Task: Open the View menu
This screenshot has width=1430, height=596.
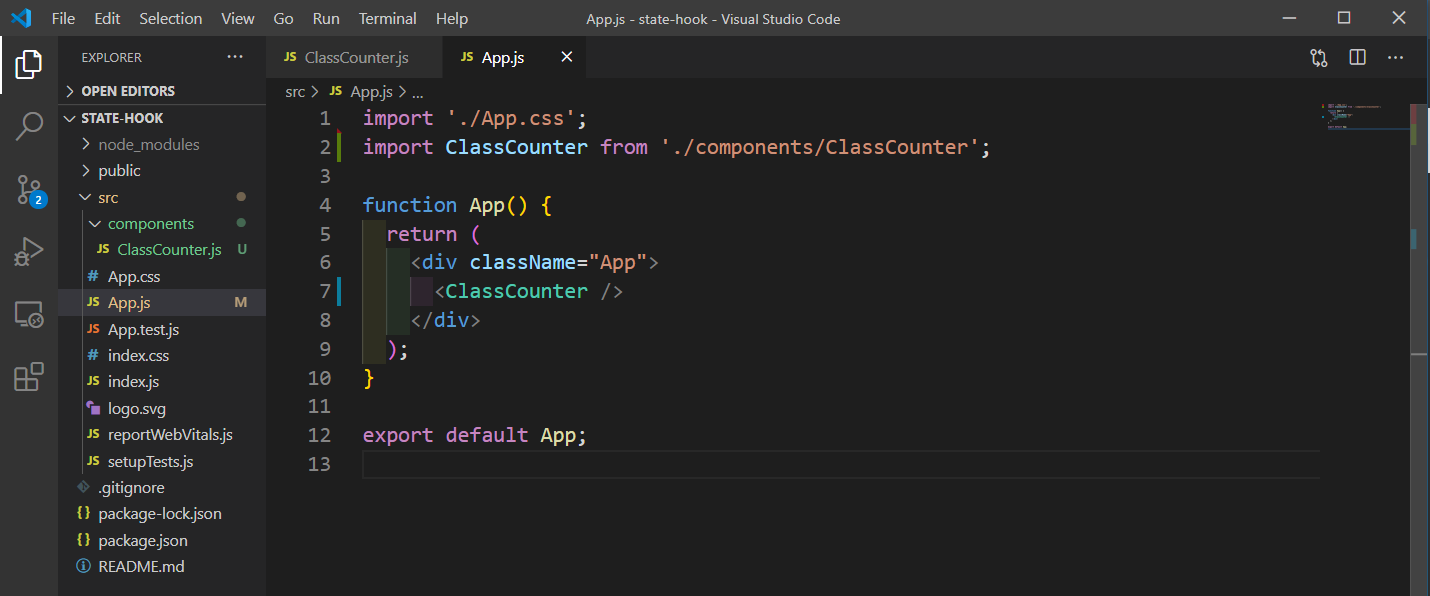Action: tap(238, 18)
